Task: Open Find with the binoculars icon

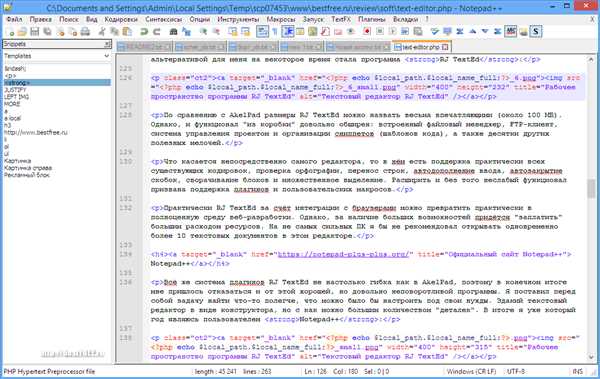Action: click(173, 32)
